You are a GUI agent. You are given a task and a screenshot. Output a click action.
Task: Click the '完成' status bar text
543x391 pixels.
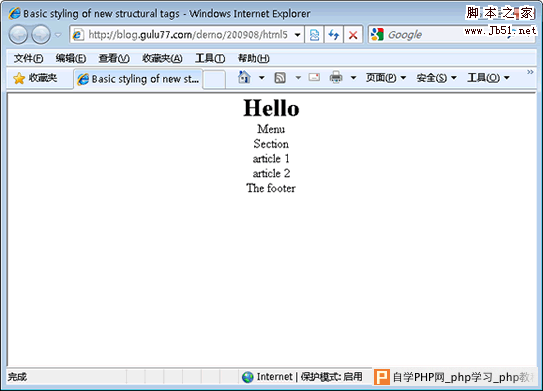17,377
